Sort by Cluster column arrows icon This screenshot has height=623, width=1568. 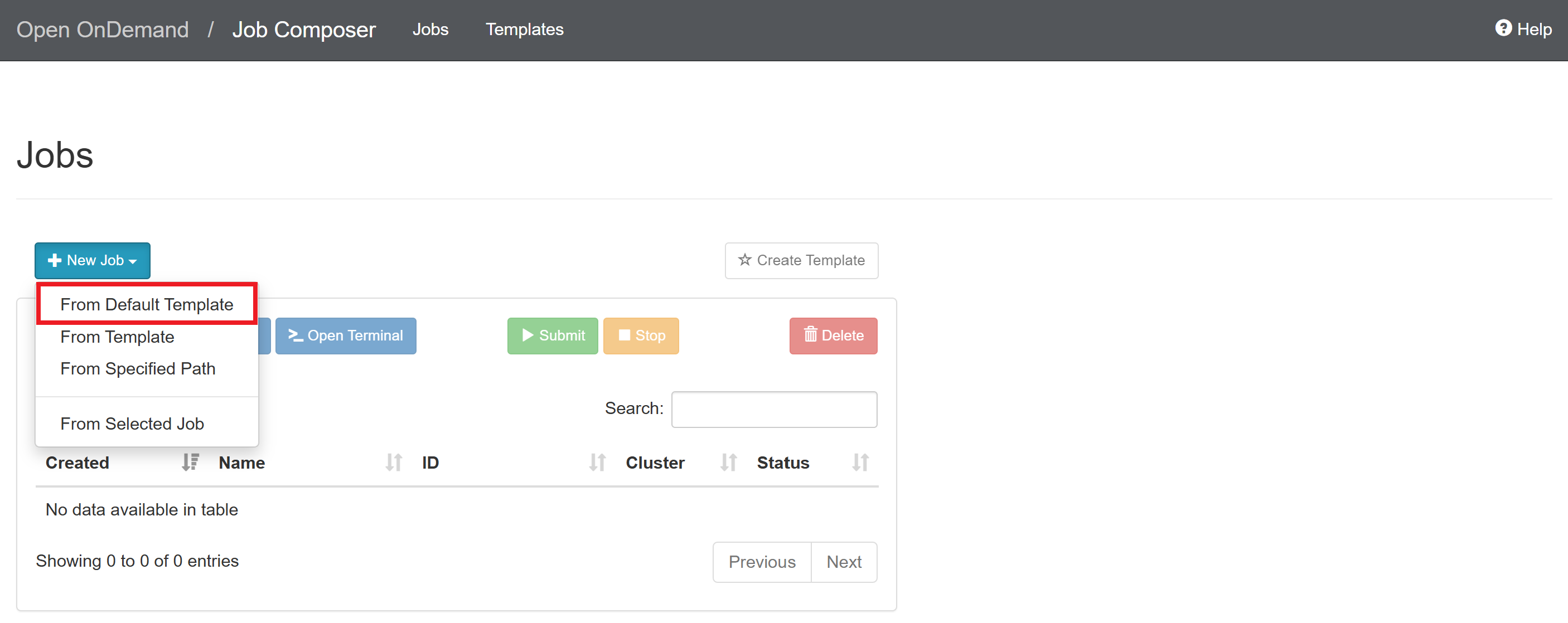pyautogui.click(x=728, y=463)
